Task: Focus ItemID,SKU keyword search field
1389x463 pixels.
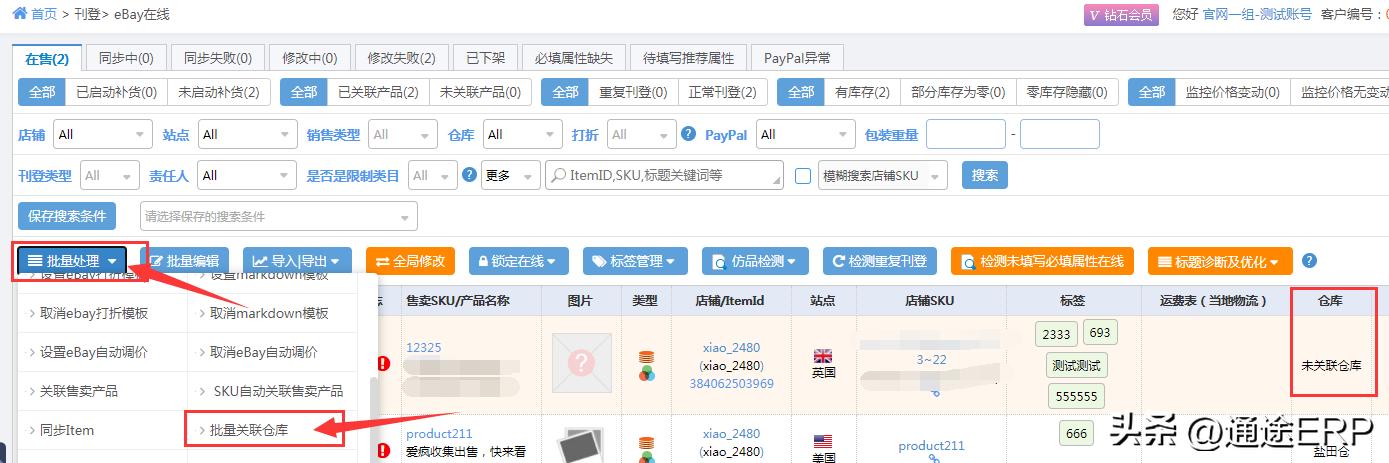Action: tap(664, 175)
